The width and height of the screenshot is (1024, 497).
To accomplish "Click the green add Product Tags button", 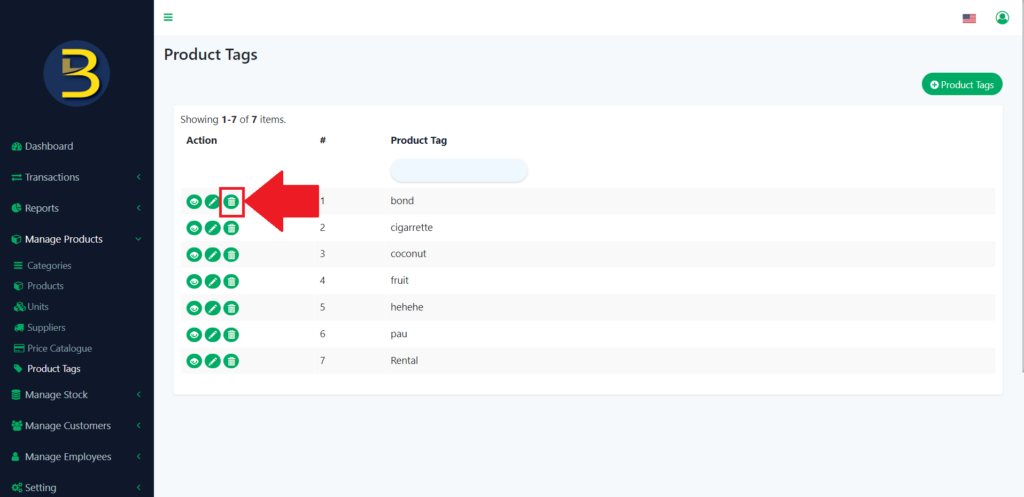I will click(x=961, y=85).
